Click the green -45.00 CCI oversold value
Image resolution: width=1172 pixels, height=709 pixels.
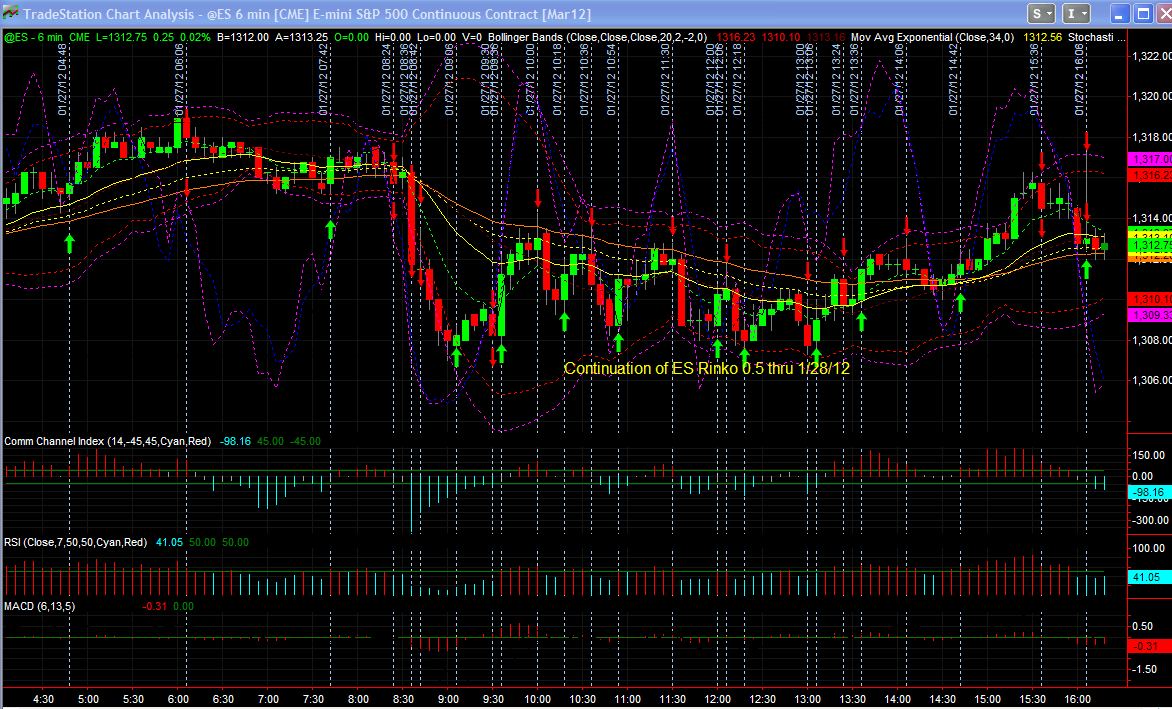point(305,442)
